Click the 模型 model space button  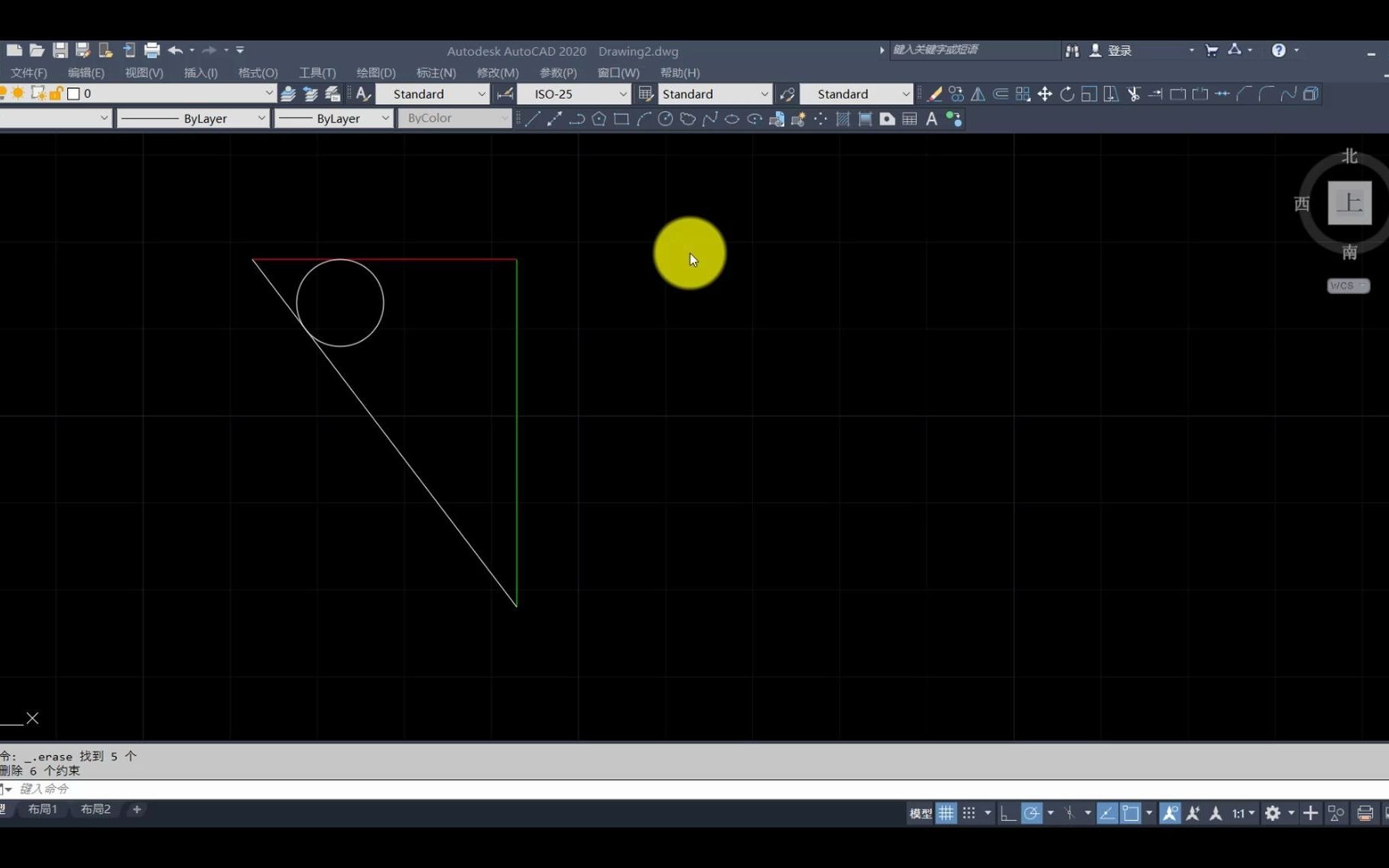tap(920, 814)
